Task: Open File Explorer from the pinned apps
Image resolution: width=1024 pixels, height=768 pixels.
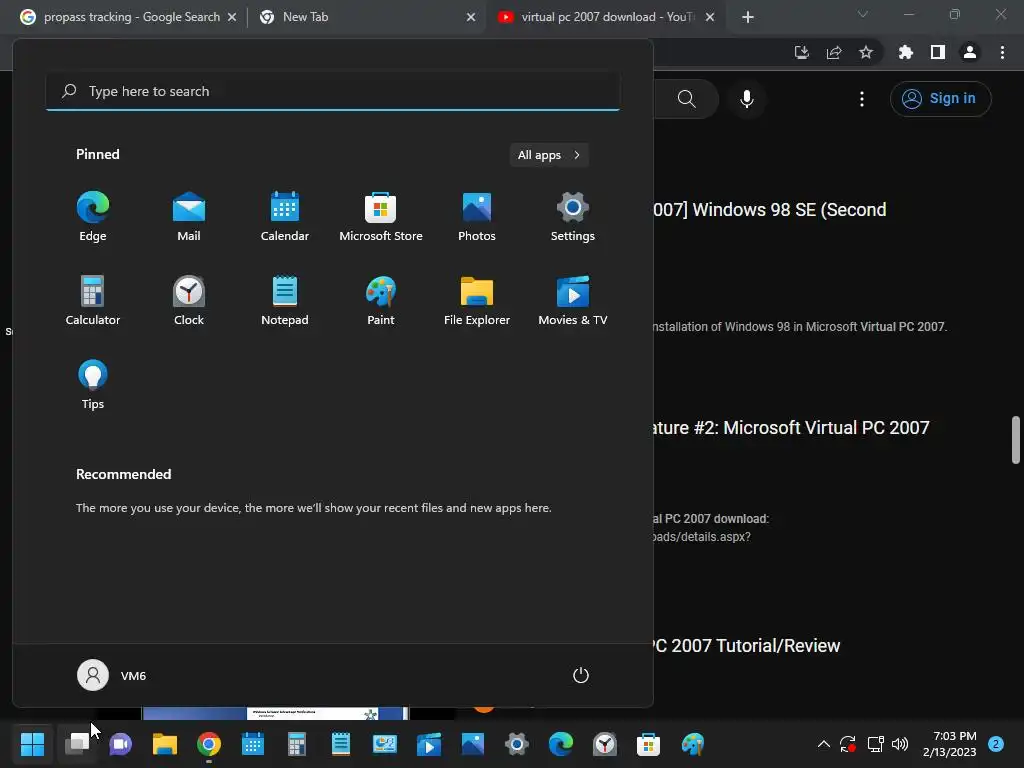Action: (477, 300)
